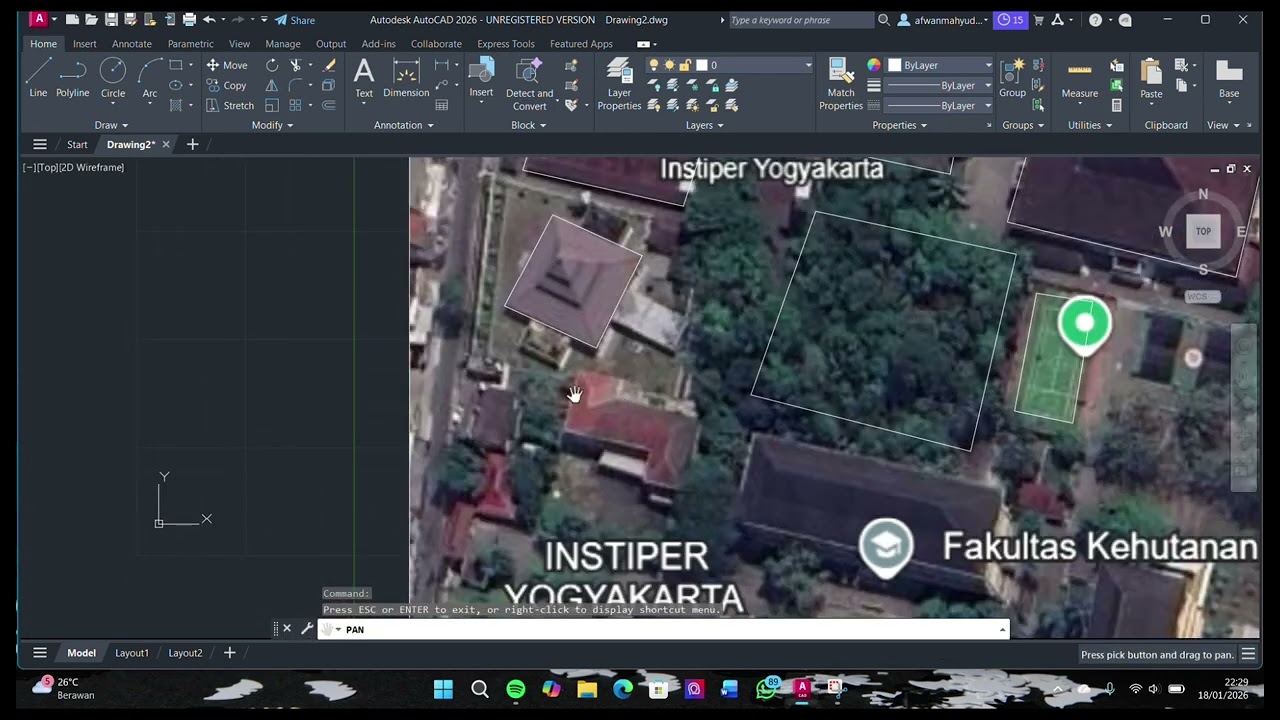Viewport: 1280px width, 720px height.
Task: Toggle layer freeze sun icon
Action: coord(669,65)
